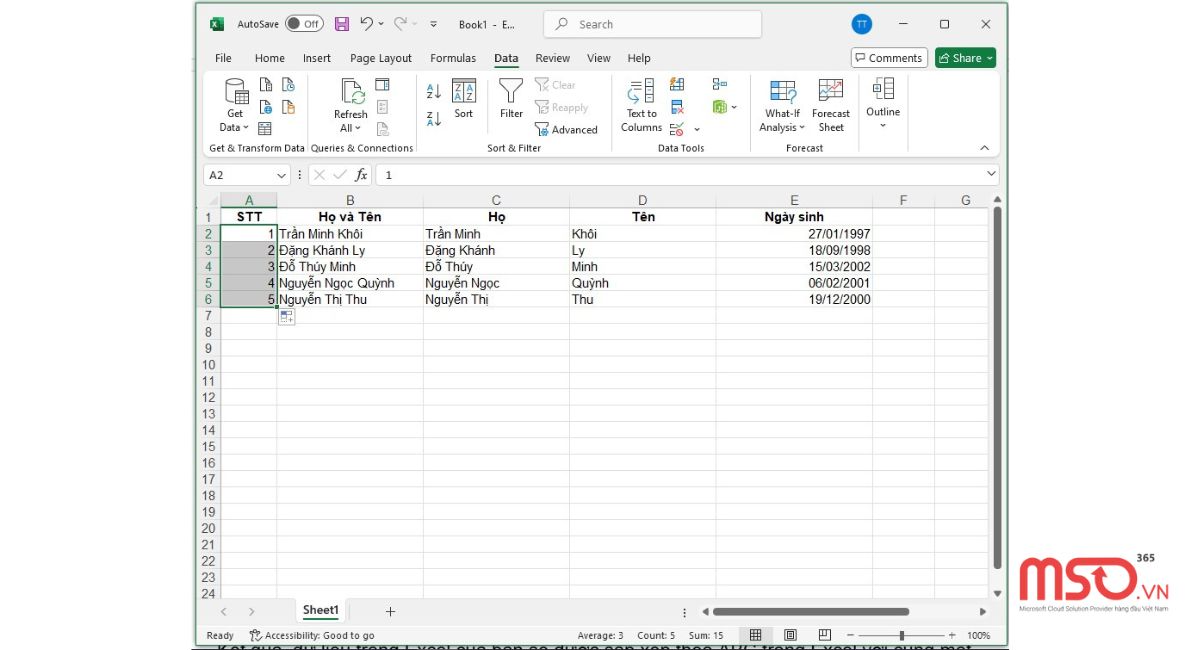The height and width of the screenshot is (650, 1200).
Task: Open the File menu tab
Action: 223,58
